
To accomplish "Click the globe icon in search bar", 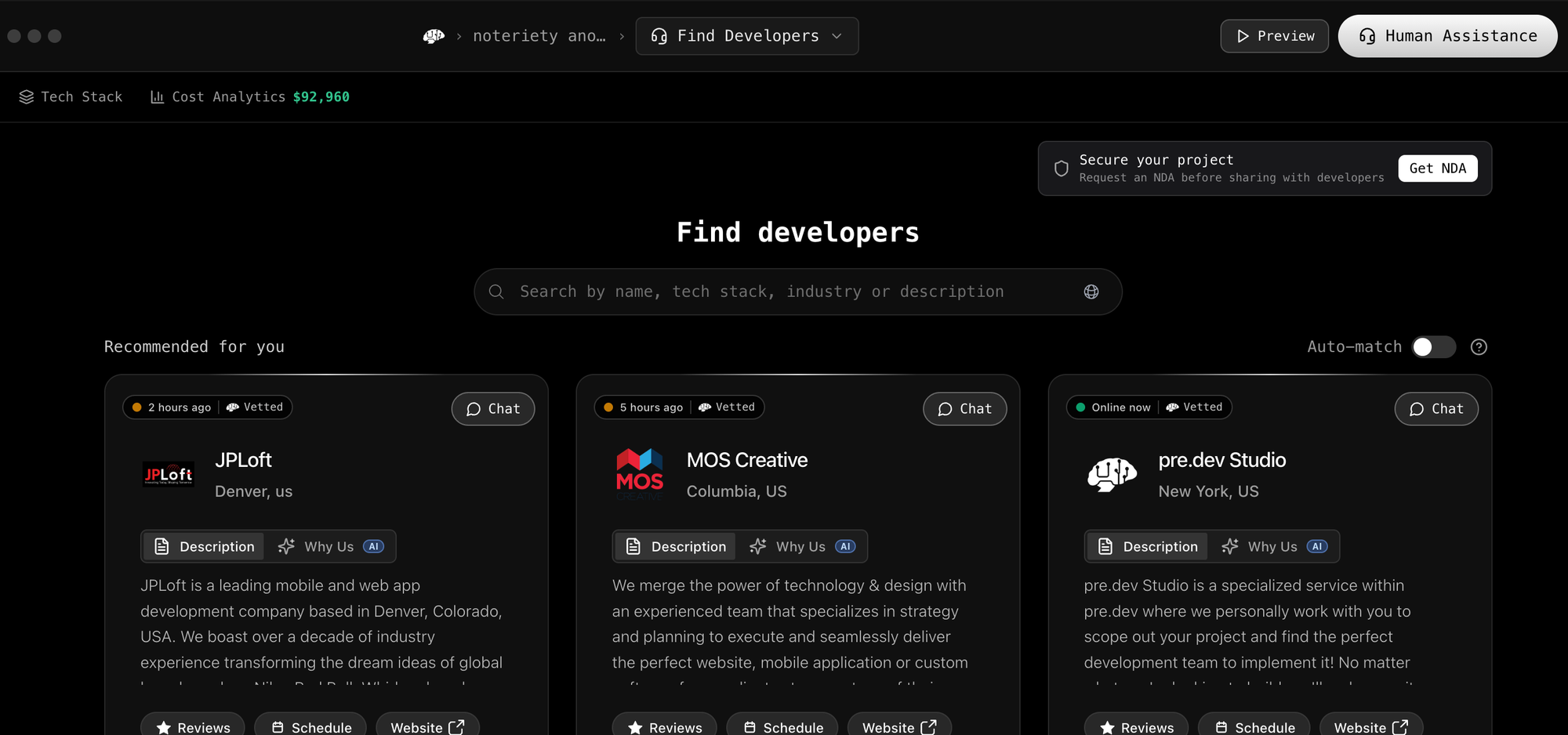I will 1091,291.
